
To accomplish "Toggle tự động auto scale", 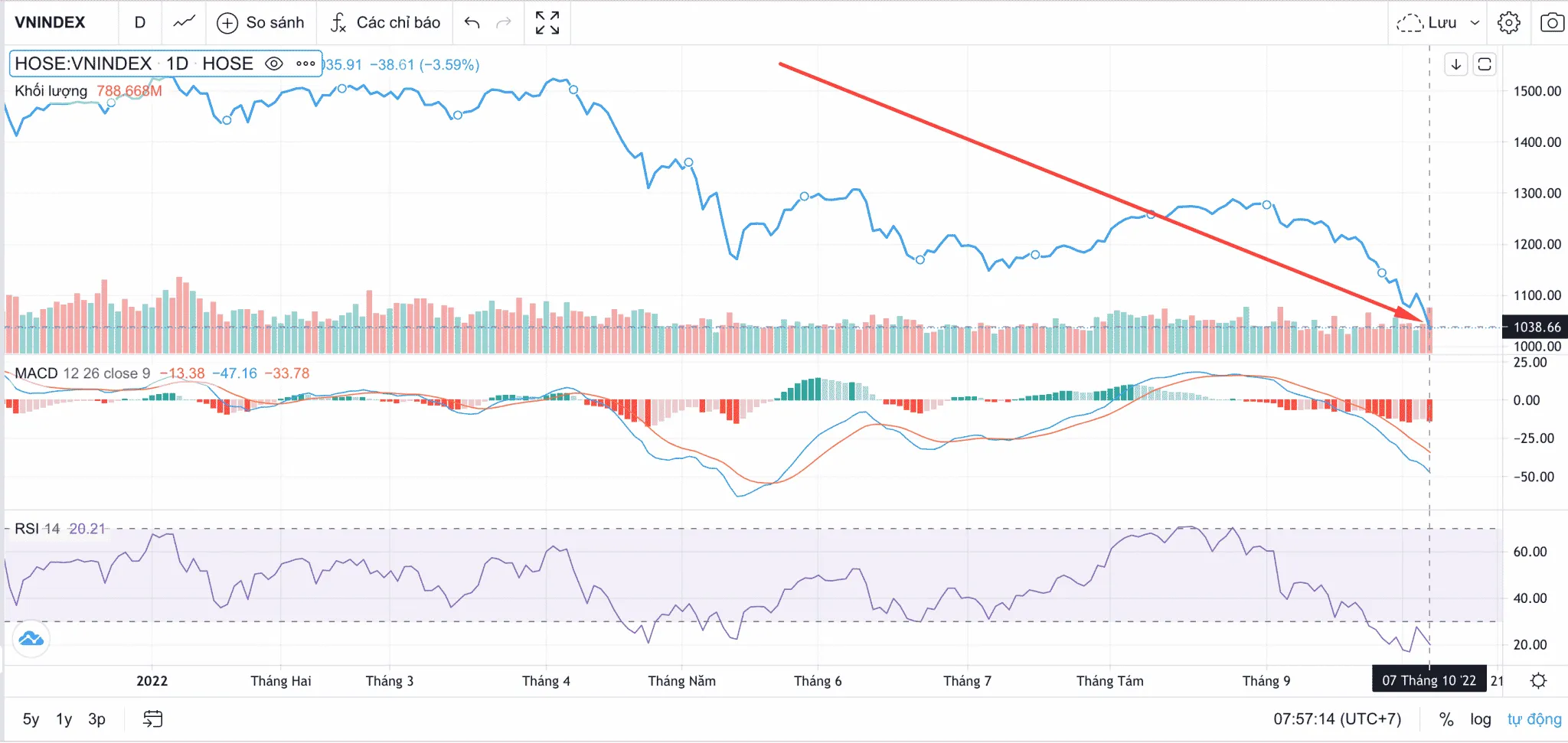I will pos(1534,719).
